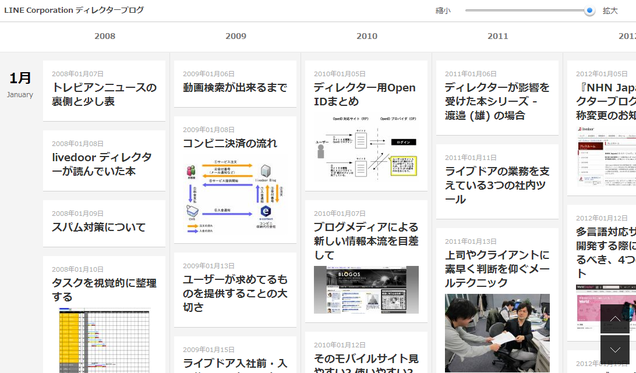Open post 動画検索が出来るまで

(235, 88)
